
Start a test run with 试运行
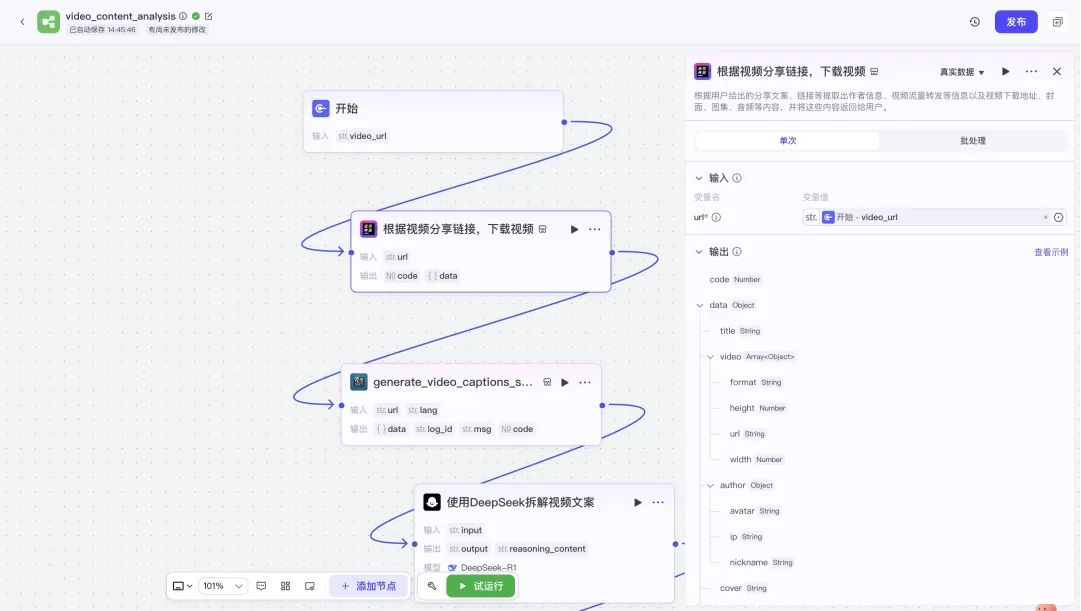pos(481,586)
